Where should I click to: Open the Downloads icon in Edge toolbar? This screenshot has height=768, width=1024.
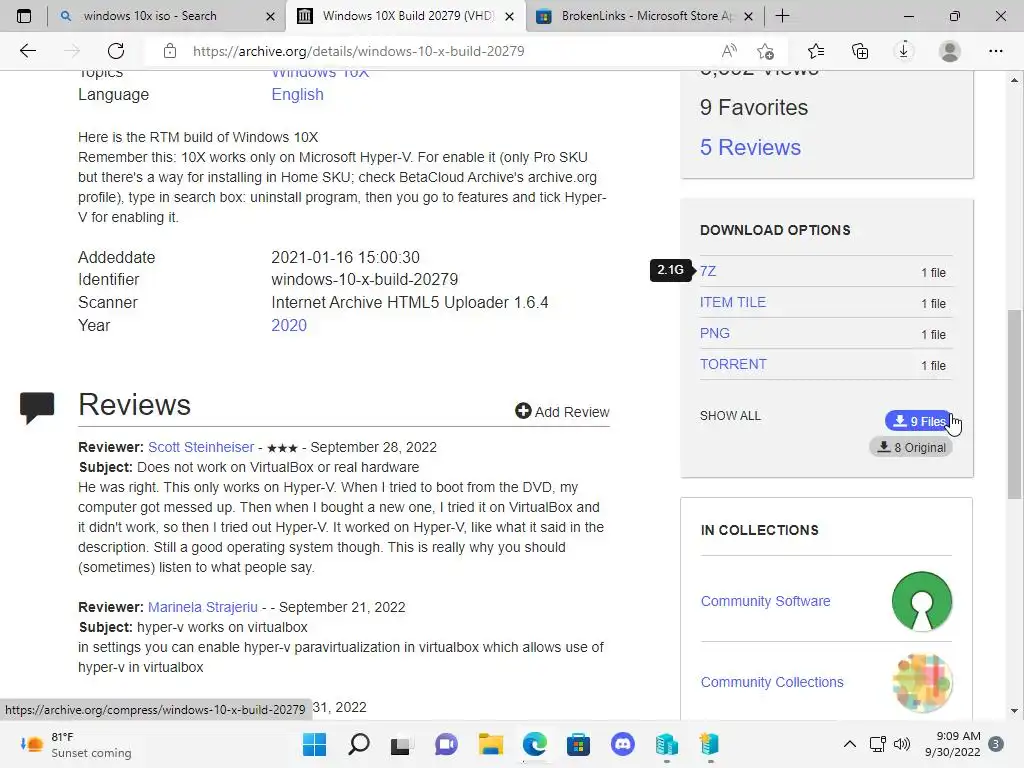point(904,51)
